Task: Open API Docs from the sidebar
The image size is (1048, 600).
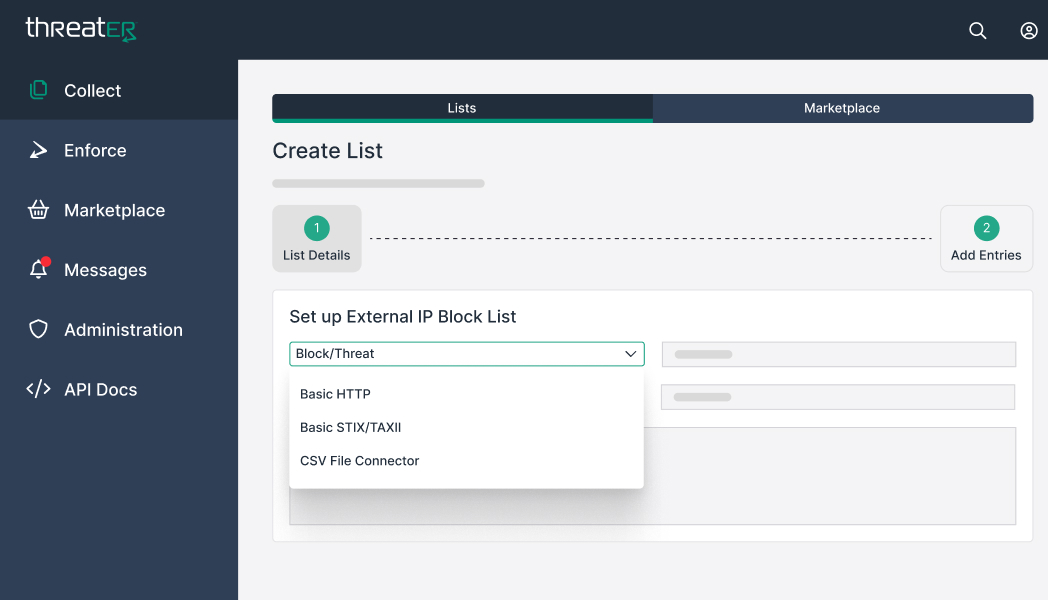Action: 100,390
